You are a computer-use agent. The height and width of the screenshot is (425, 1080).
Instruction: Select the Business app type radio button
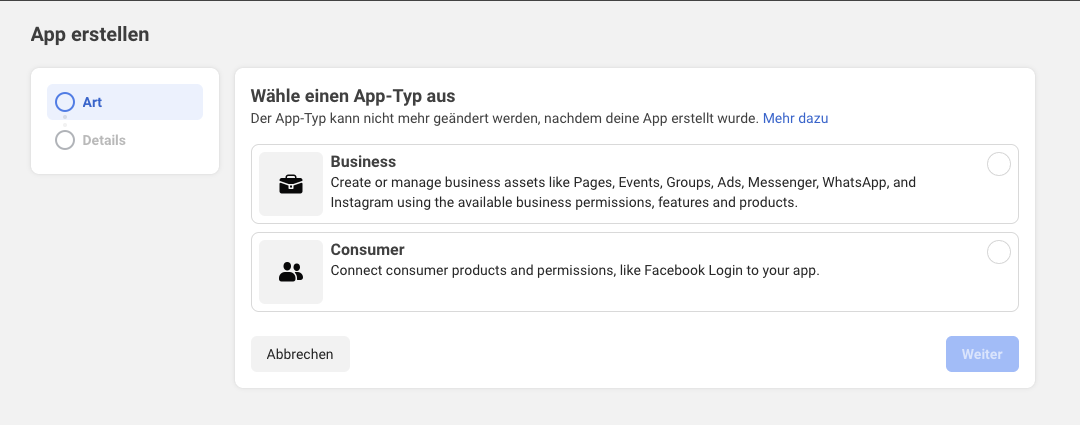pos(998,165)
